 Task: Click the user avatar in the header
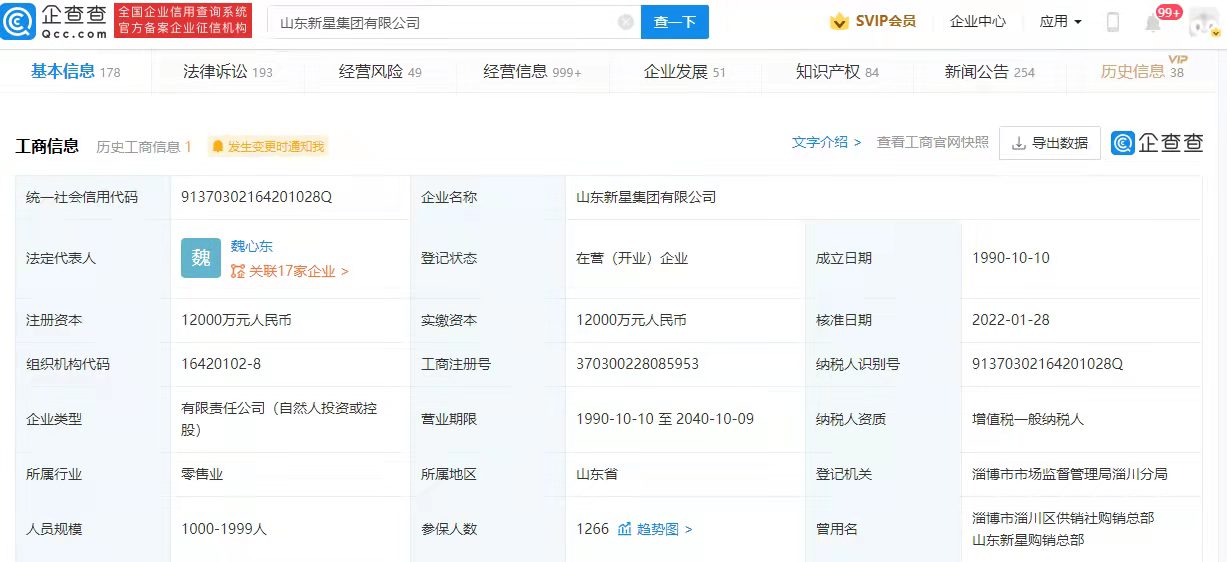[x=1204, y=22]
